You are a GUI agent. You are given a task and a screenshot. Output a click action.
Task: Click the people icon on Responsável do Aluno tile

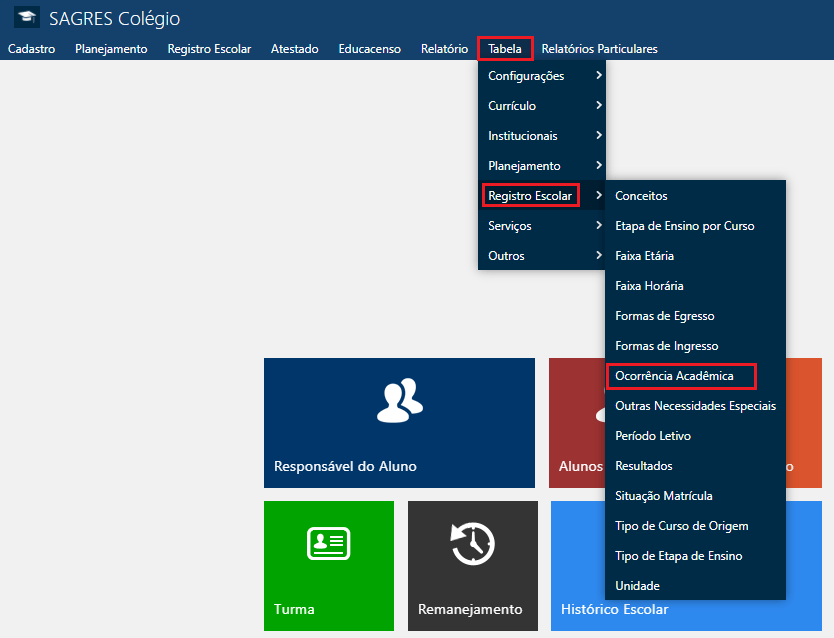[x=399, y=398]
